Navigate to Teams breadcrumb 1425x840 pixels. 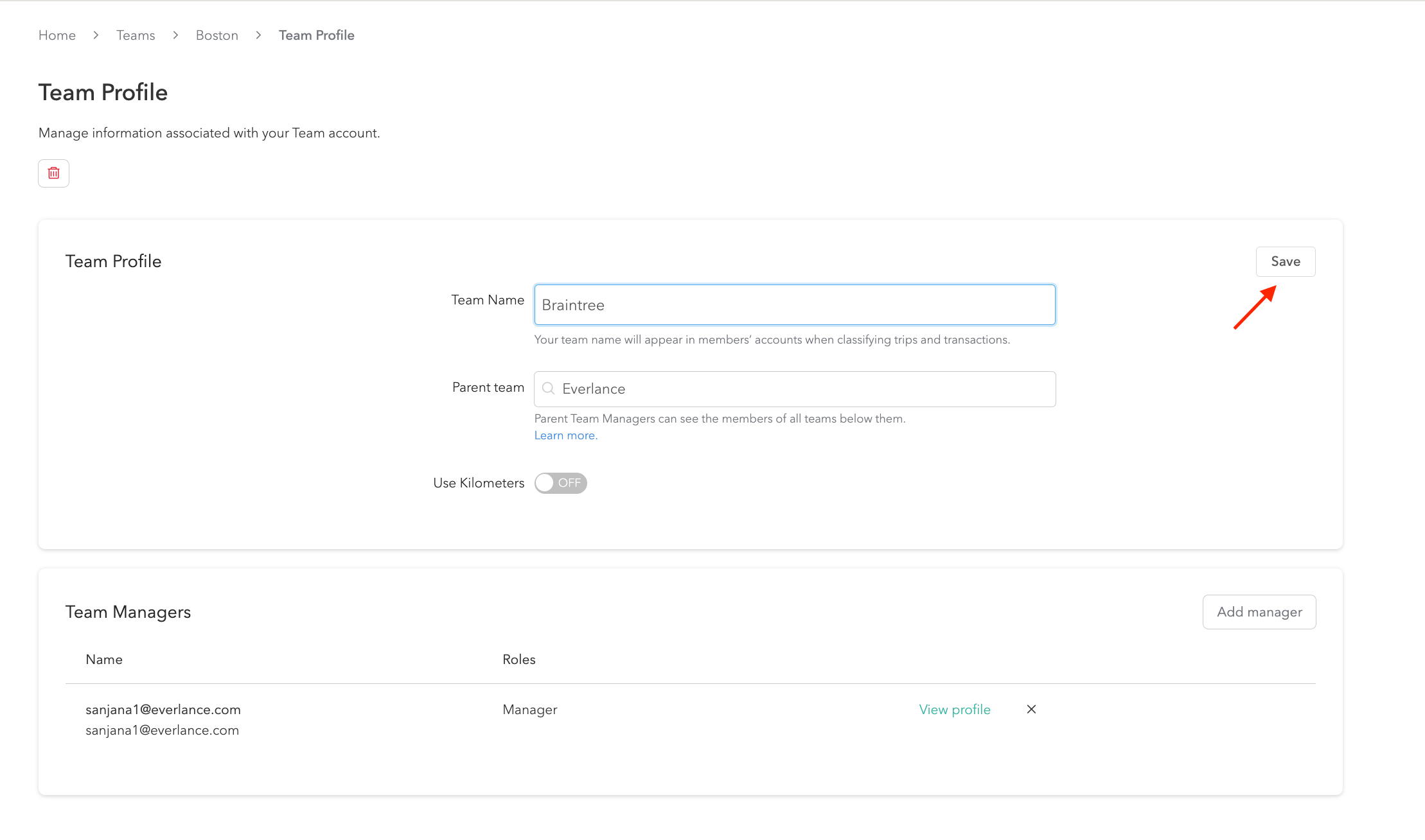click(136, 35)
